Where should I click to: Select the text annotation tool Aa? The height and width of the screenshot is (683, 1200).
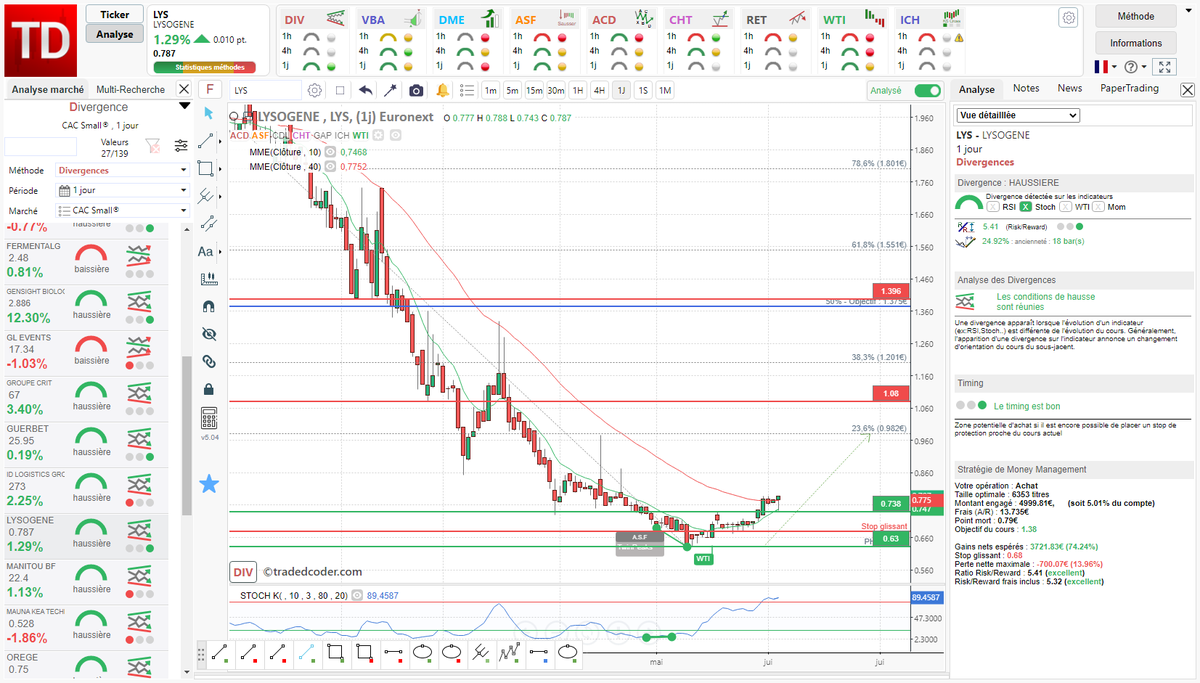pos(206,251)
